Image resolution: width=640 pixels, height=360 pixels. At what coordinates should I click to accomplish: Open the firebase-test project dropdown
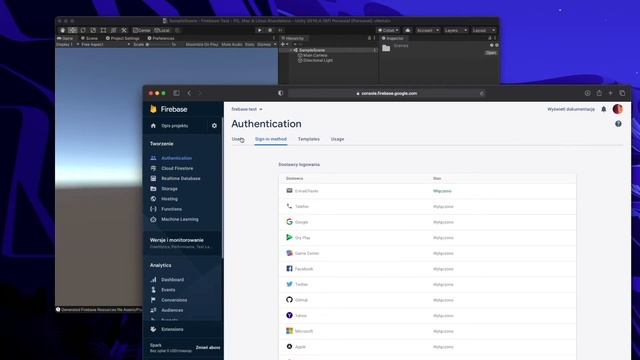(x=247, y=109)
